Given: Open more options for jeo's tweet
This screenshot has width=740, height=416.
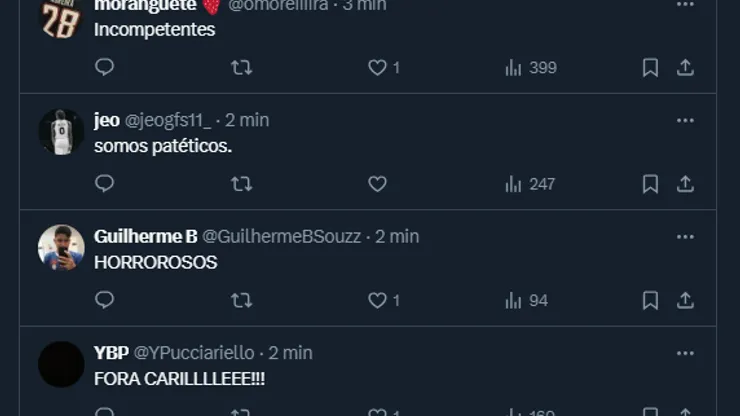Looking at the screenshot, I should click(x=685, y=120).
